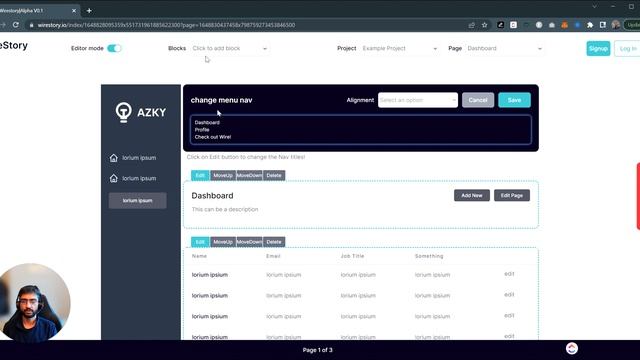The height and width of the screenshot is (360, 640).
Task: Click MoveUp above the table block
Action: coord(223,242)
